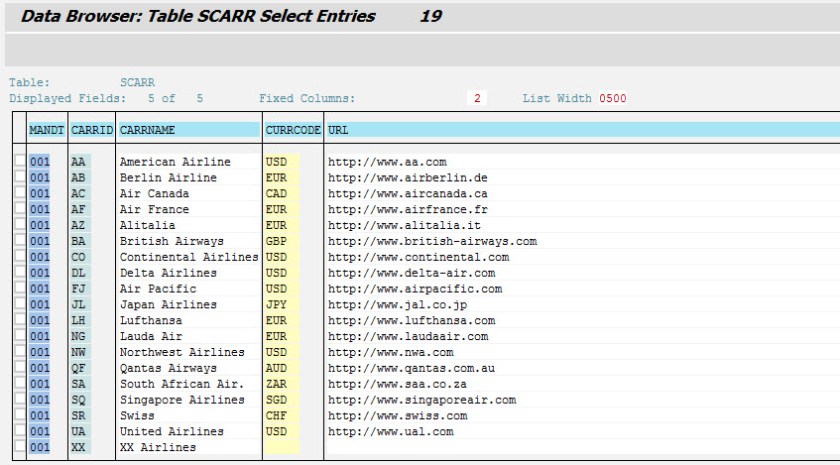
Task: Click the carrier name American Airline
Action: pos(175,162)
